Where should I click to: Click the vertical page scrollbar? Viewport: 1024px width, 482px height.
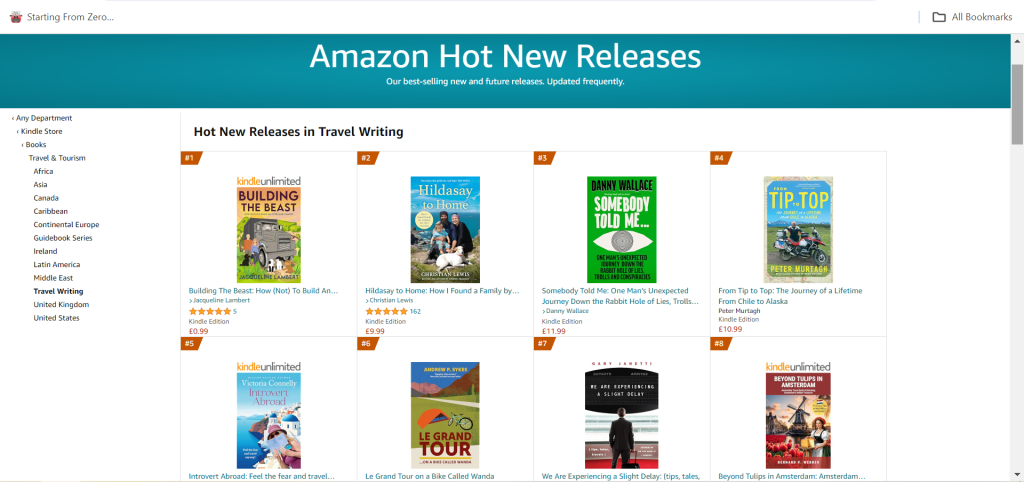point(1017,250)
